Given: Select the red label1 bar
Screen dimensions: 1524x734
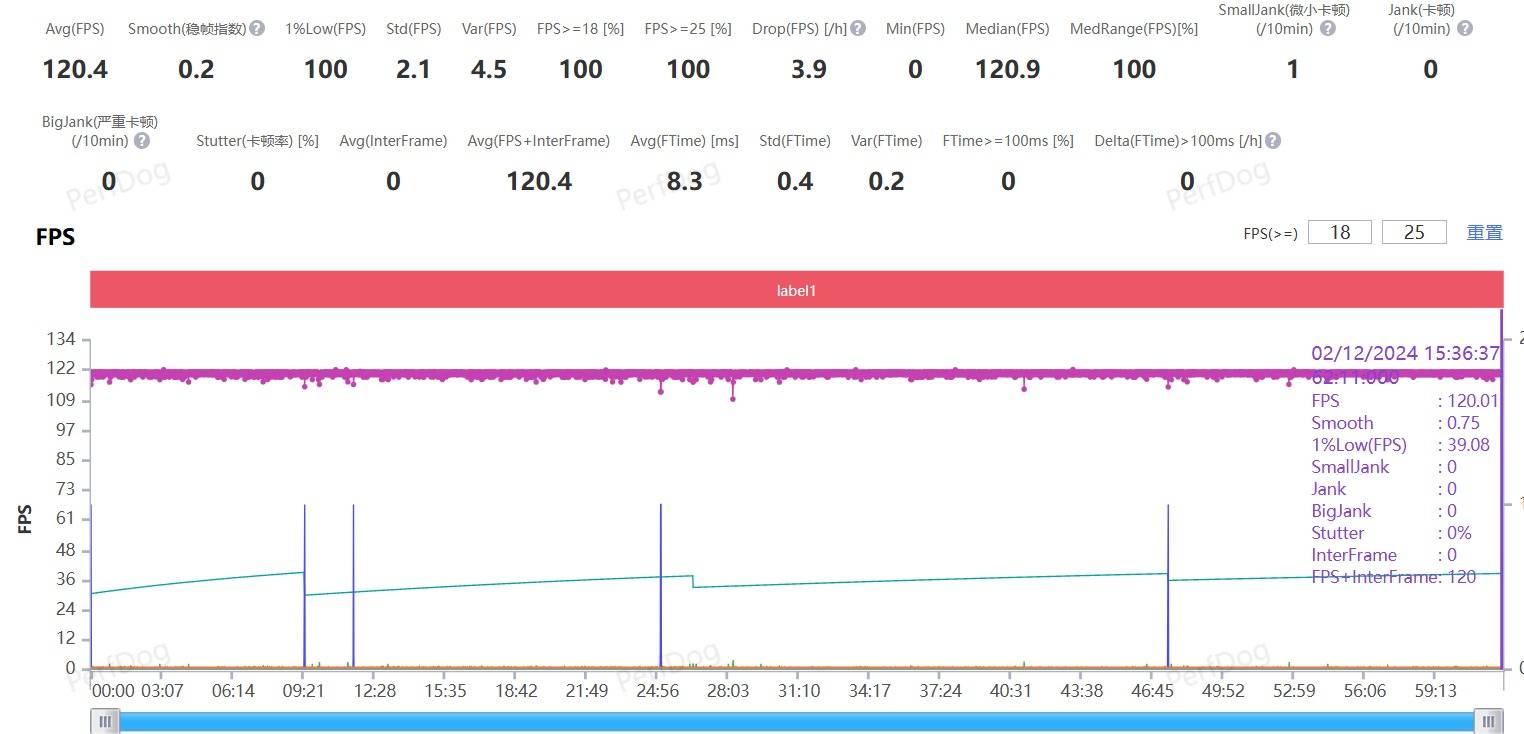Looking at the screenshot, I should click(x=797, y=290).
